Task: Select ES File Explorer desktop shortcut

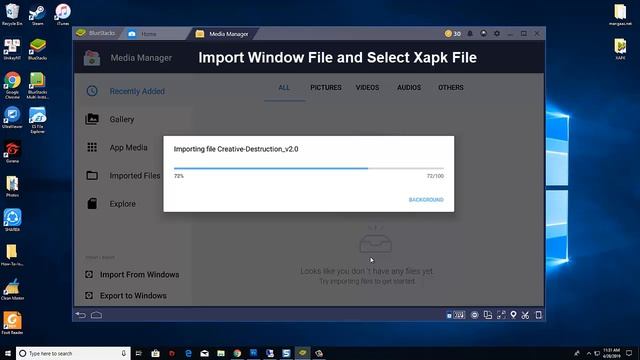Action: pos(38,119)
